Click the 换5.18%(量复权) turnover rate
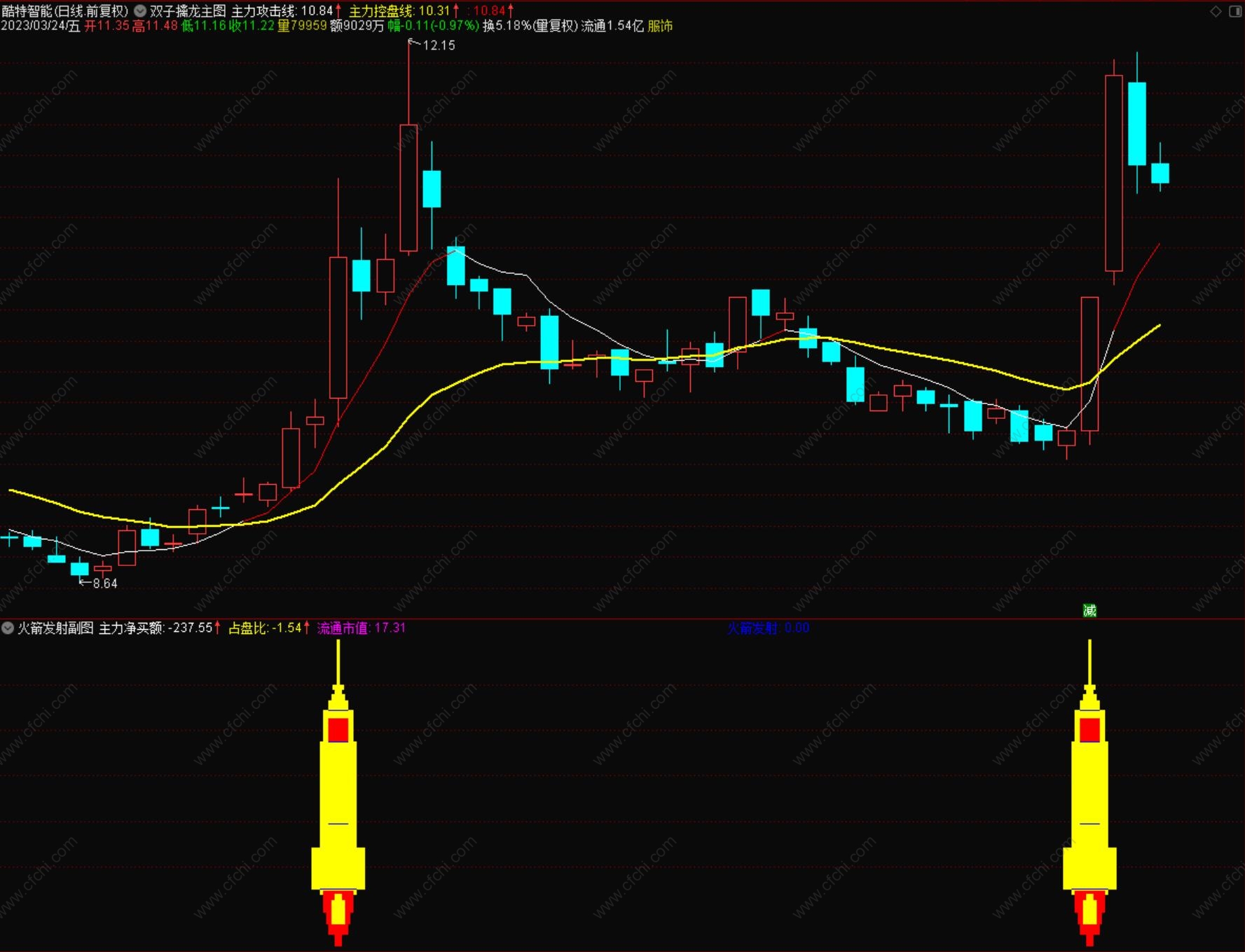The image size is (1245, 952). 530,26
